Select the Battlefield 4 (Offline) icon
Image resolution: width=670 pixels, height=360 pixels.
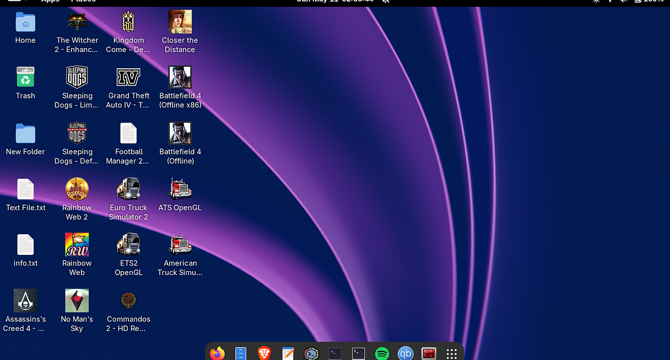click(180, 133)
